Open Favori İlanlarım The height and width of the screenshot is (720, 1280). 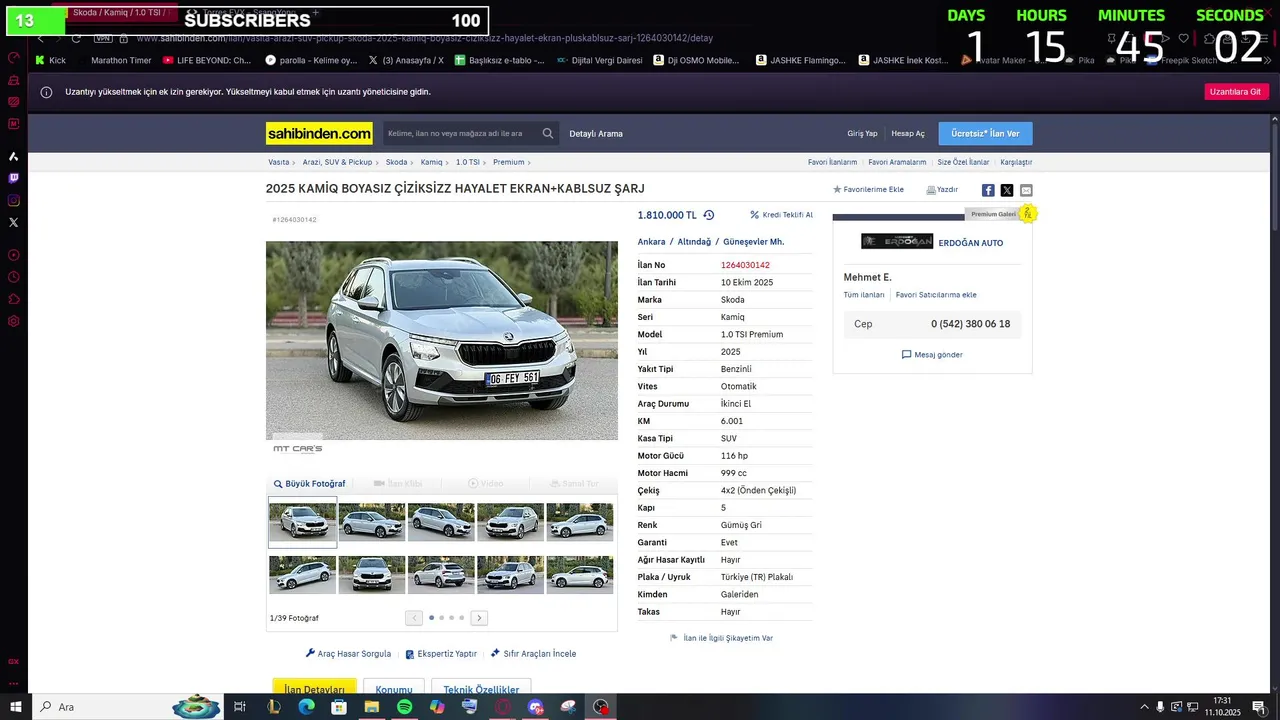(x=833, y=162)
